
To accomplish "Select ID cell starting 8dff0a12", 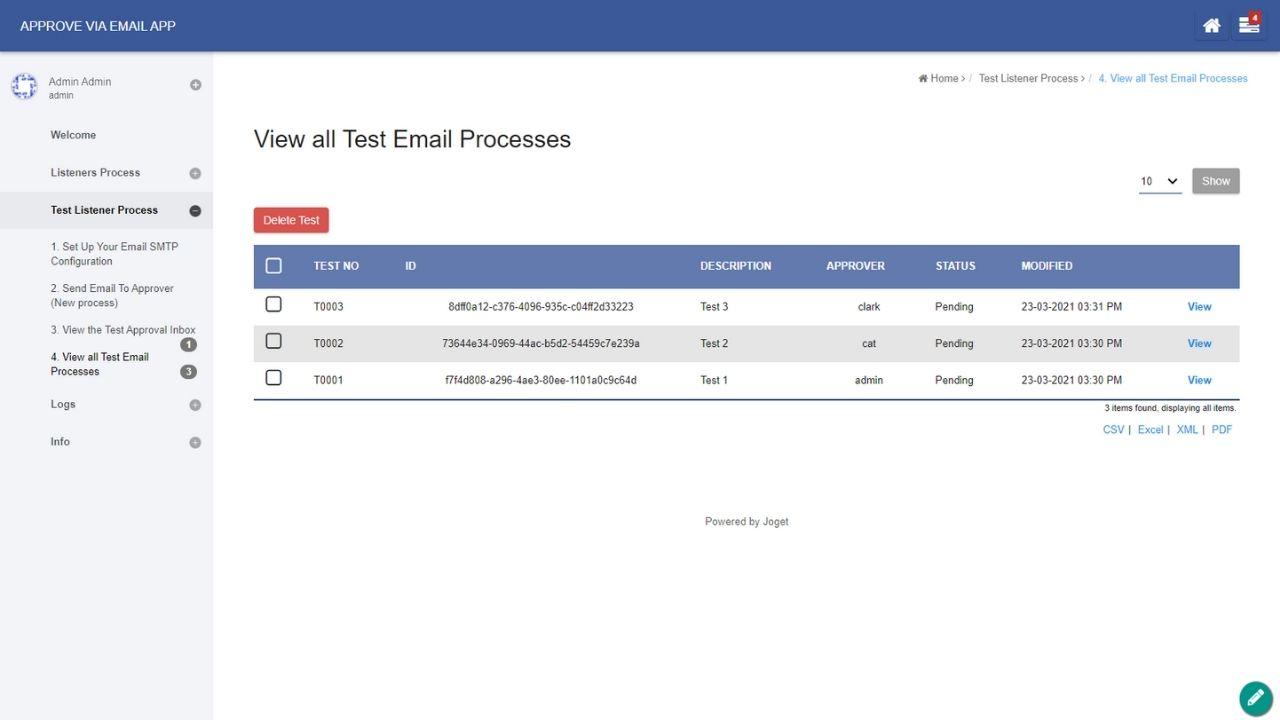I will click(x=541, y=307).
